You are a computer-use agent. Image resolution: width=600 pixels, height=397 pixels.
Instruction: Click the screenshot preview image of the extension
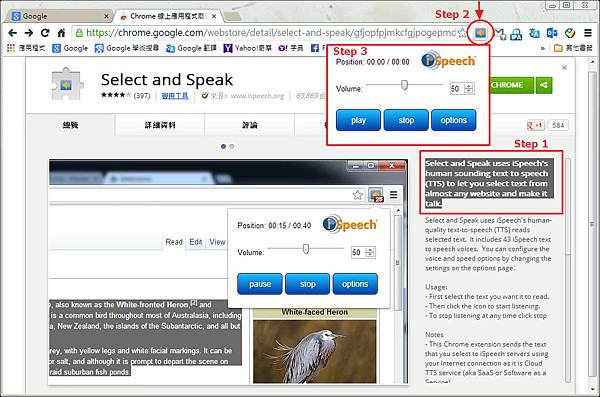pos(228,272)
